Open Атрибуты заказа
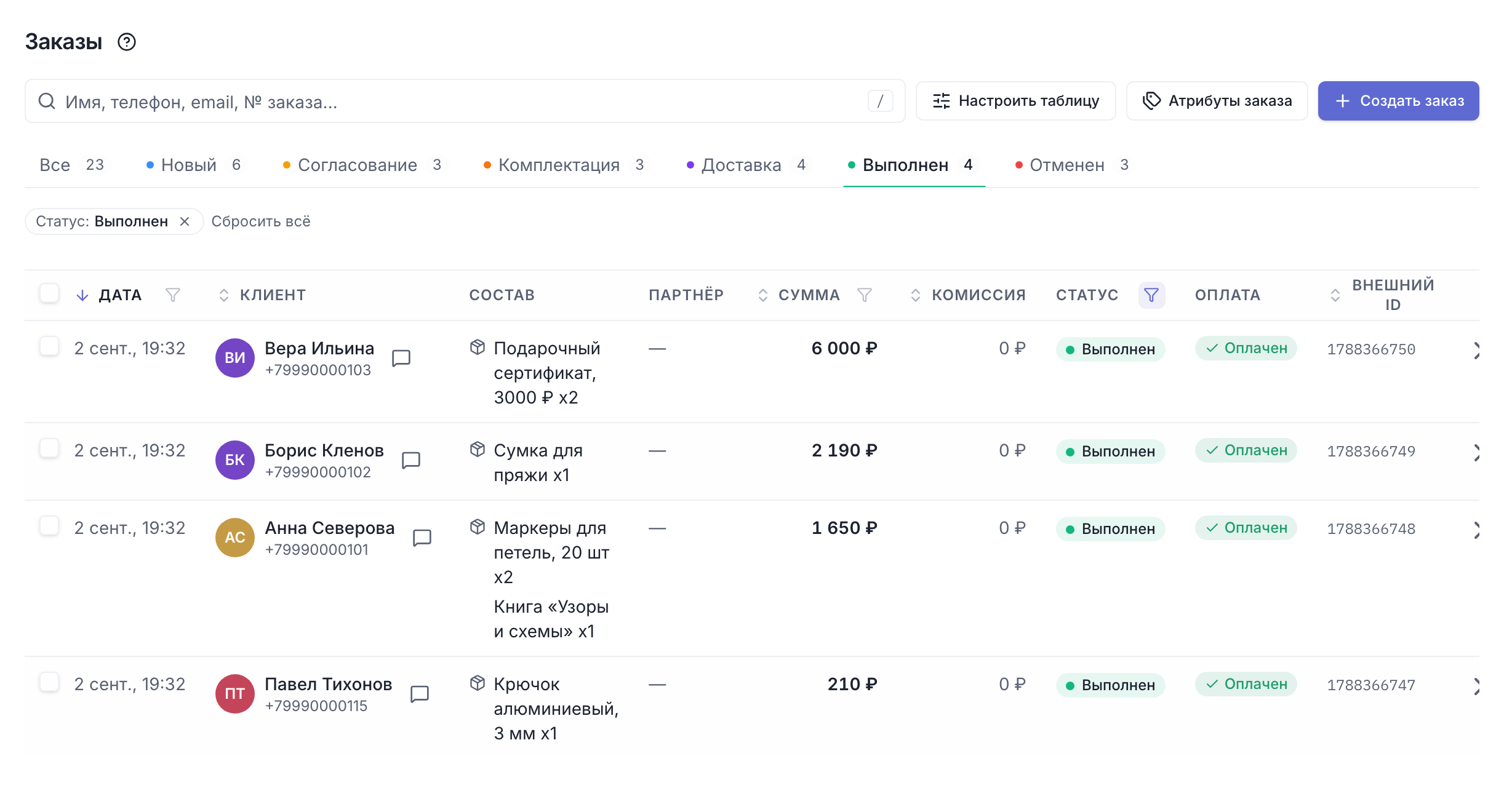This screenshot has height=812, width=1504. click(1217, 101)
